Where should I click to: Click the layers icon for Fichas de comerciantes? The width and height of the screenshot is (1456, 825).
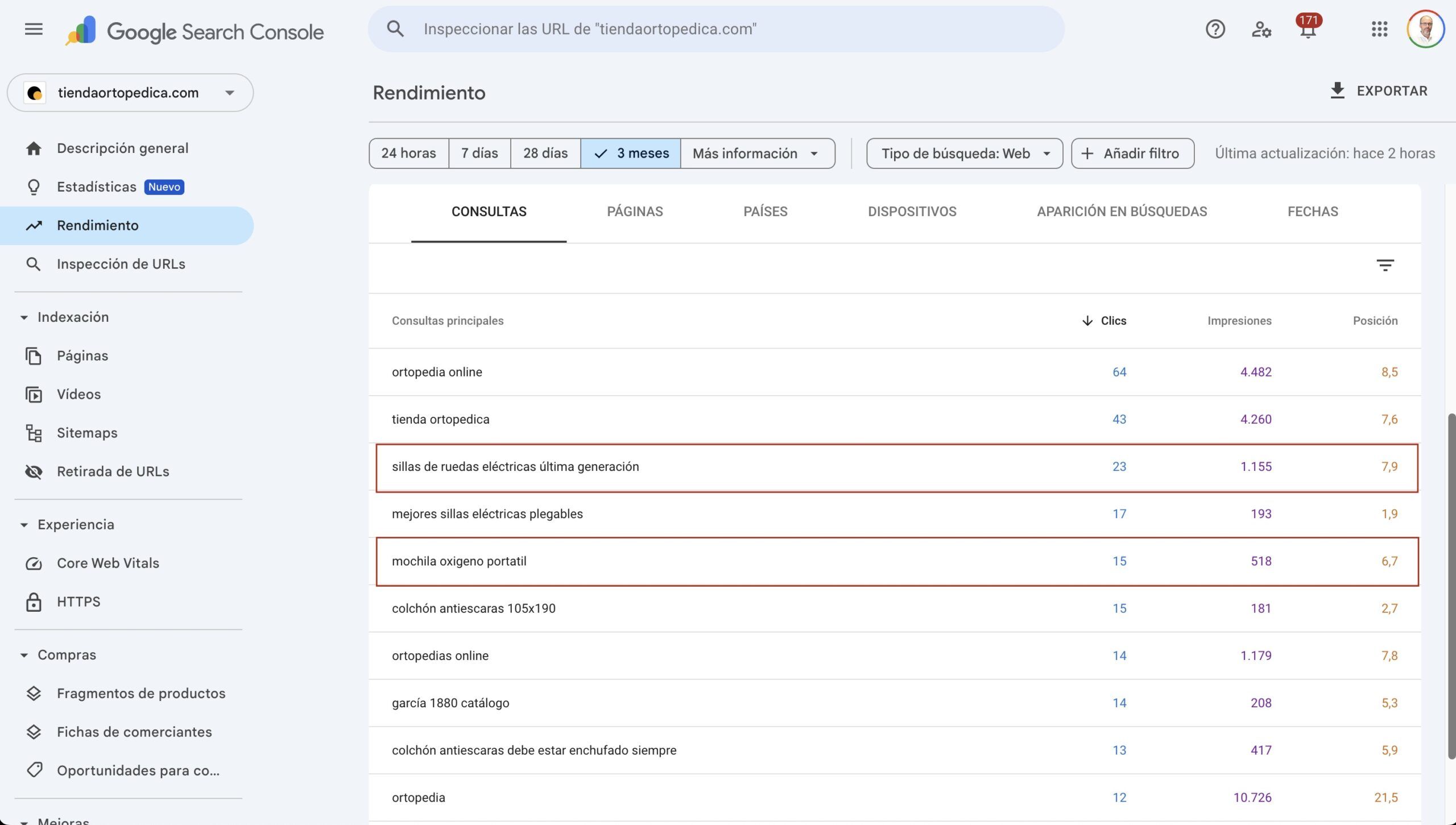[x=34, y=732]
